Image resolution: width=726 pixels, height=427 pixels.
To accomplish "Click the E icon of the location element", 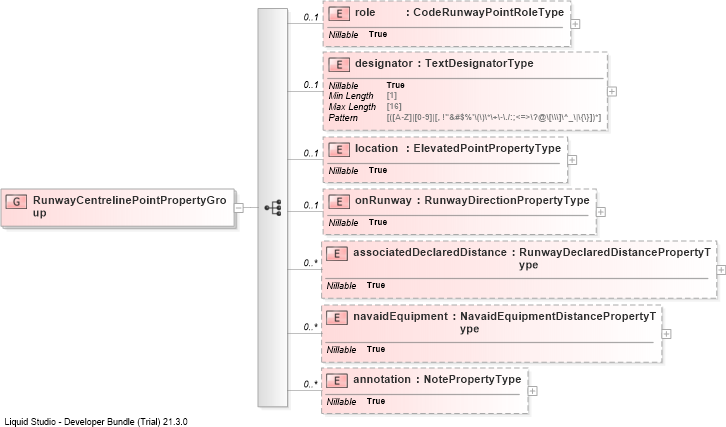I will 338,150.
